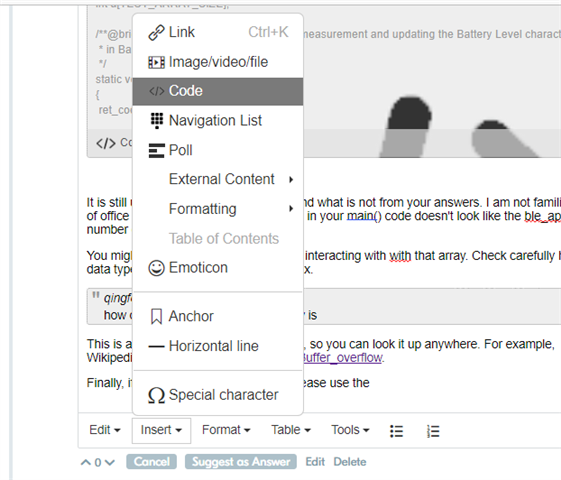Open the Table dropdown menu
The height and width of the screenshot is (480, 561).
point(291,430)
